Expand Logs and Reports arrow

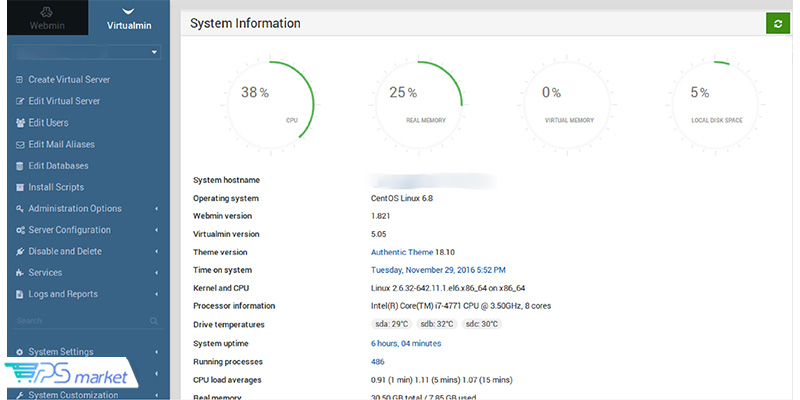pyautogui.click(x=157, y=294)
